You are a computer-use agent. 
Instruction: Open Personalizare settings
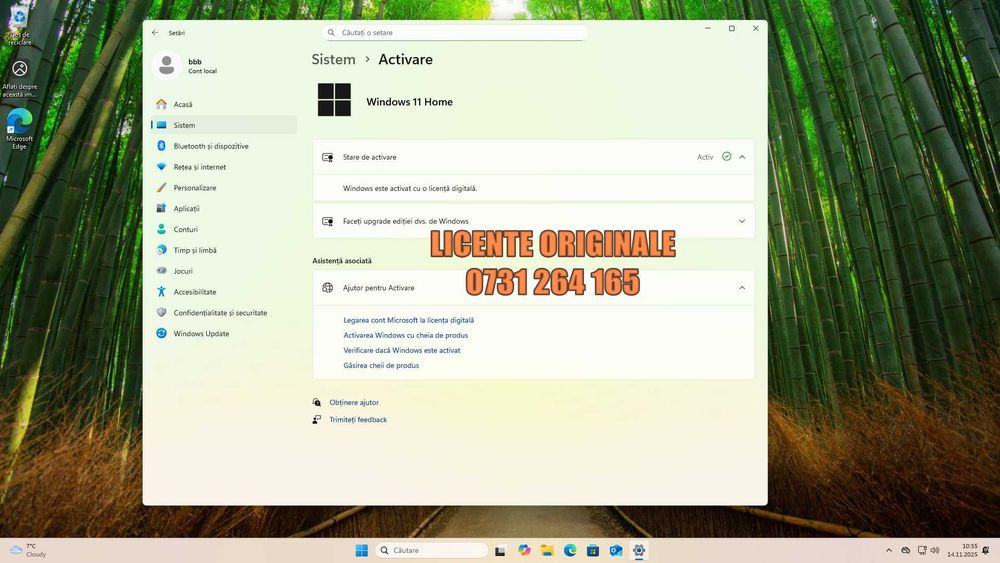[x=224, y=187]
